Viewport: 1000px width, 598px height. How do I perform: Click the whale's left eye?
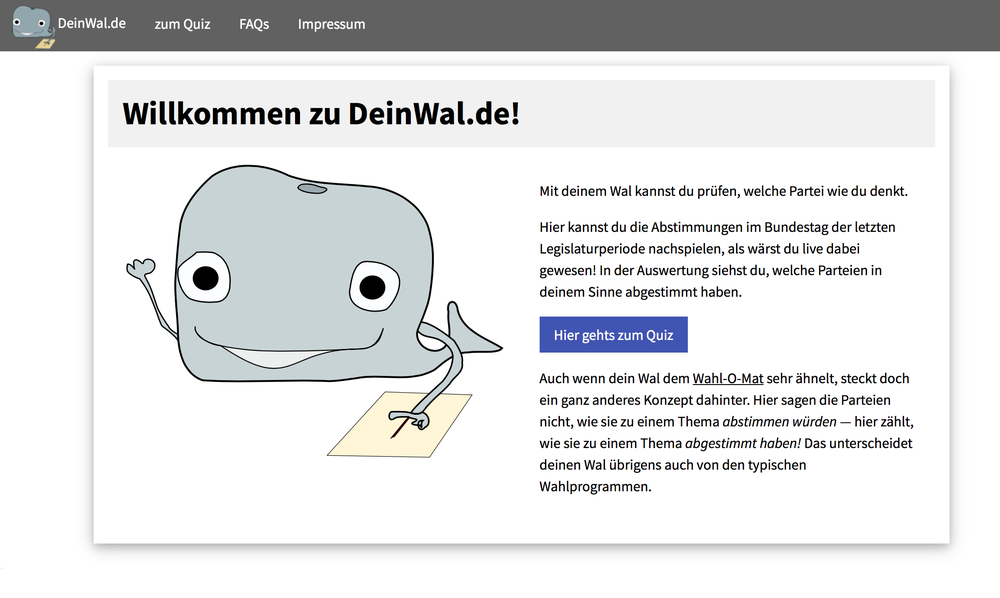205,276
